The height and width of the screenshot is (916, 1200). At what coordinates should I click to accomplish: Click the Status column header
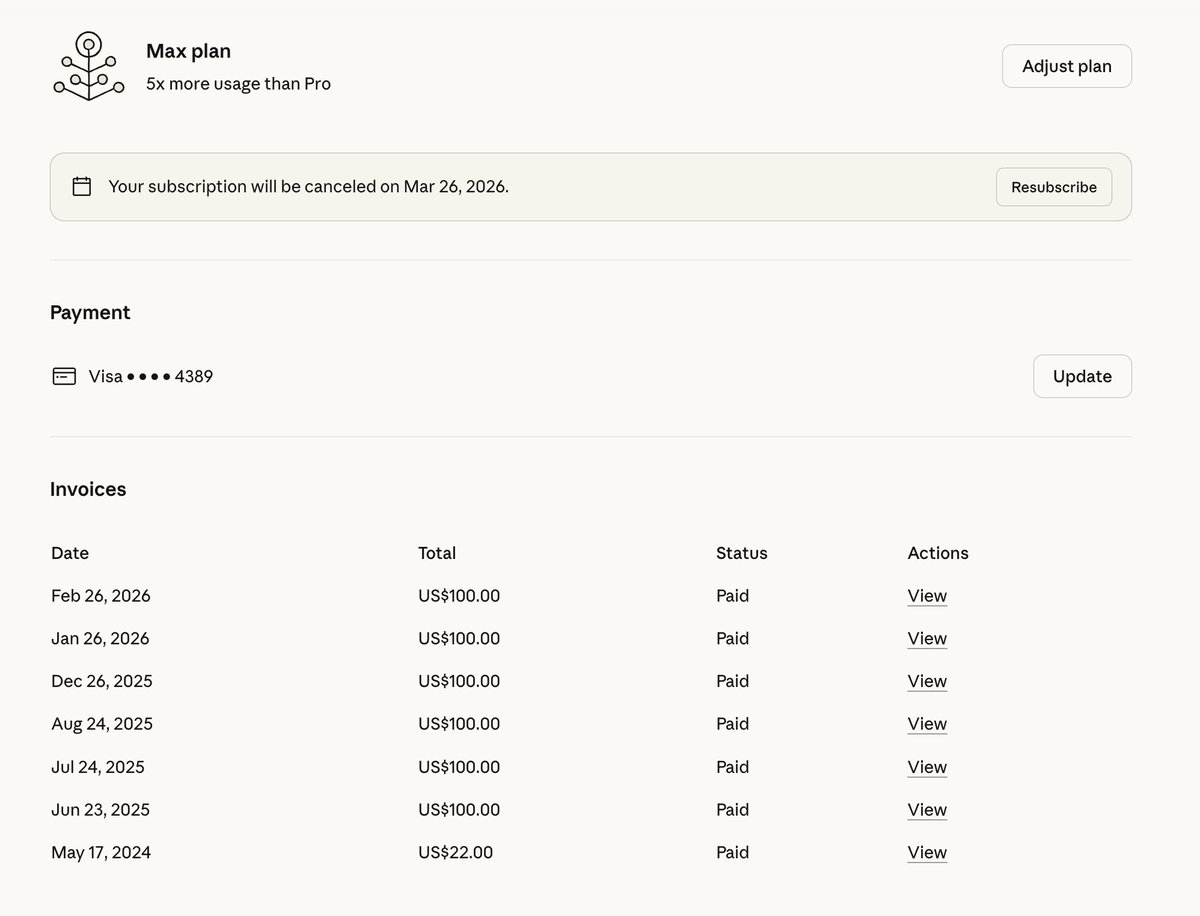pyautogui.click(x=742, y=553)
